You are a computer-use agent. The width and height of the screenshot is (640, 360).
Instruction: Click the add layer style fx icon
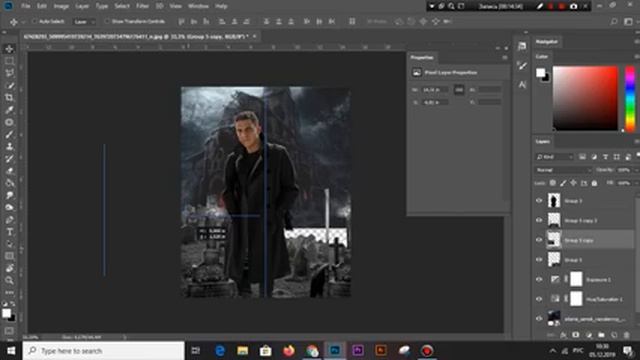click(563, 335)
